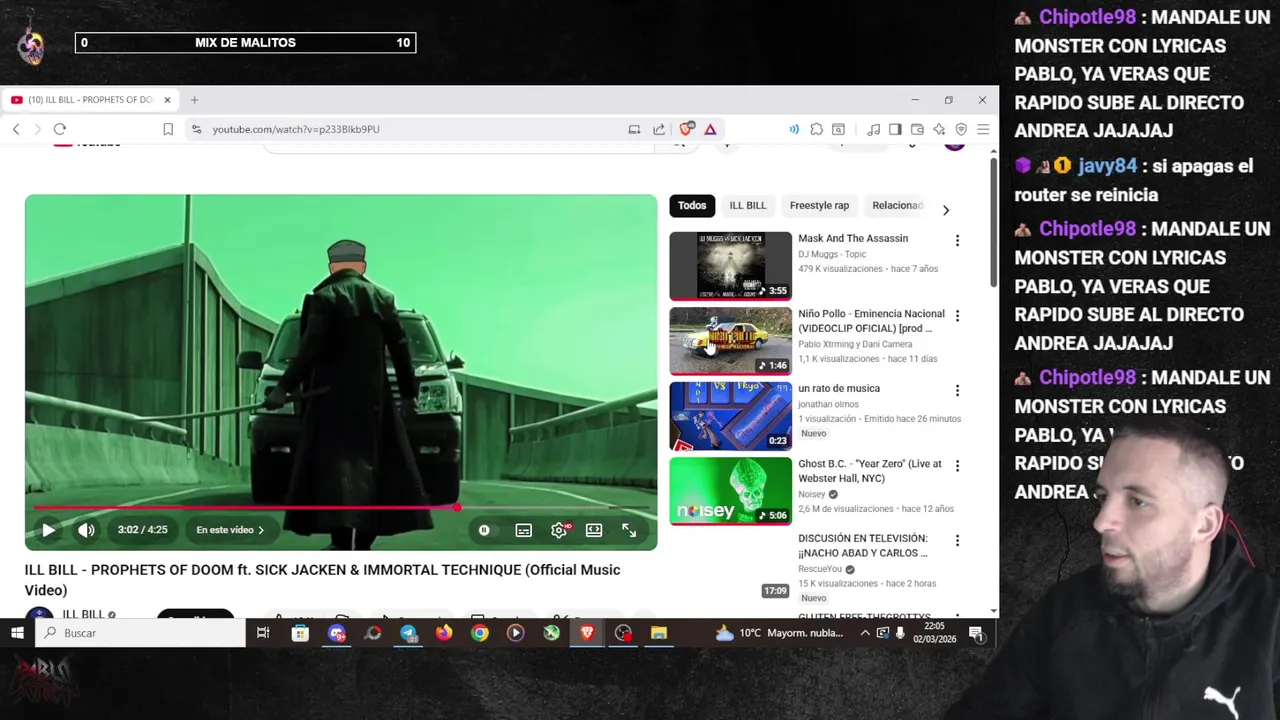Open the Windows Start menu
The height and width of the screenshot is (720, 1280).
tap(17, 633)
